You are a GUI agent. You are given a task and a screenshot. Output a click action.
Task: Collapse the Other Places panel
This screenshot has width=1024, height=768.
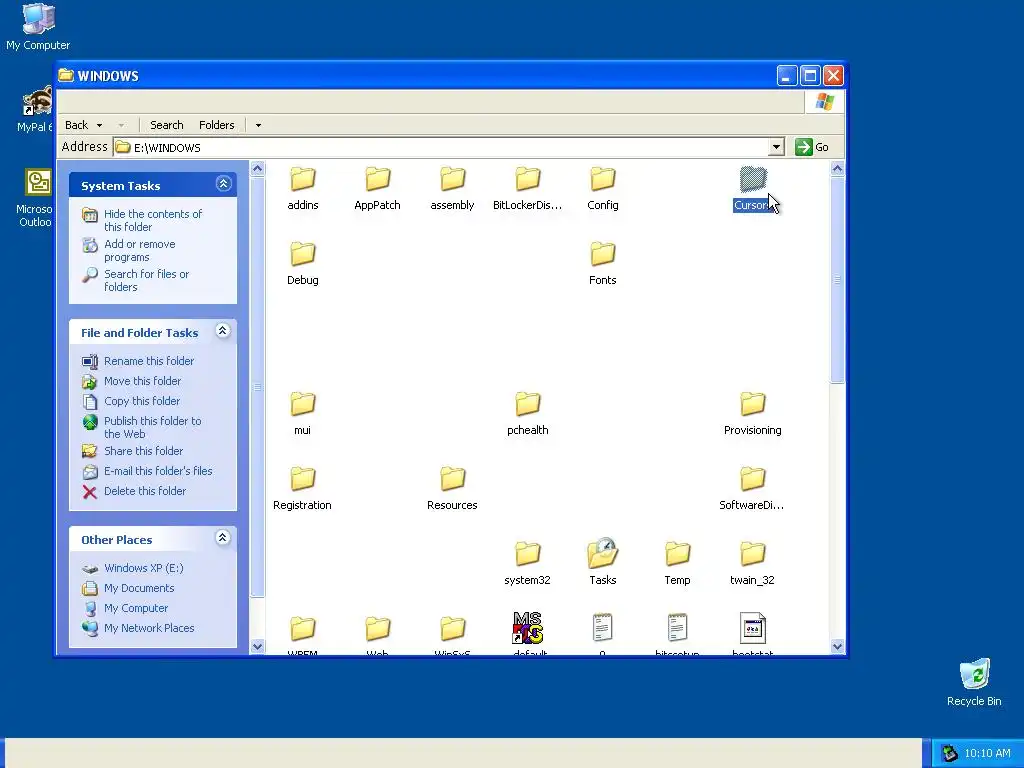[223, 537]
